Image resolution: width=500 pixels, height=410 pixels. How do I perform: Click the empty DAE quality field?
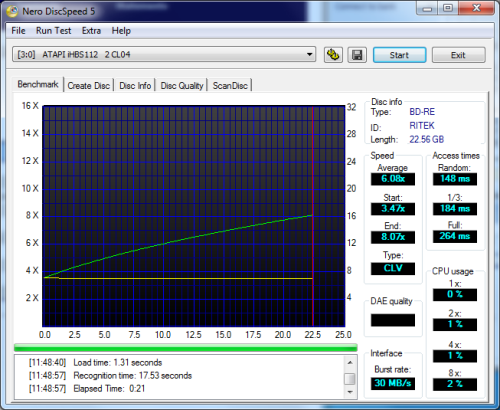pos(393,320)
